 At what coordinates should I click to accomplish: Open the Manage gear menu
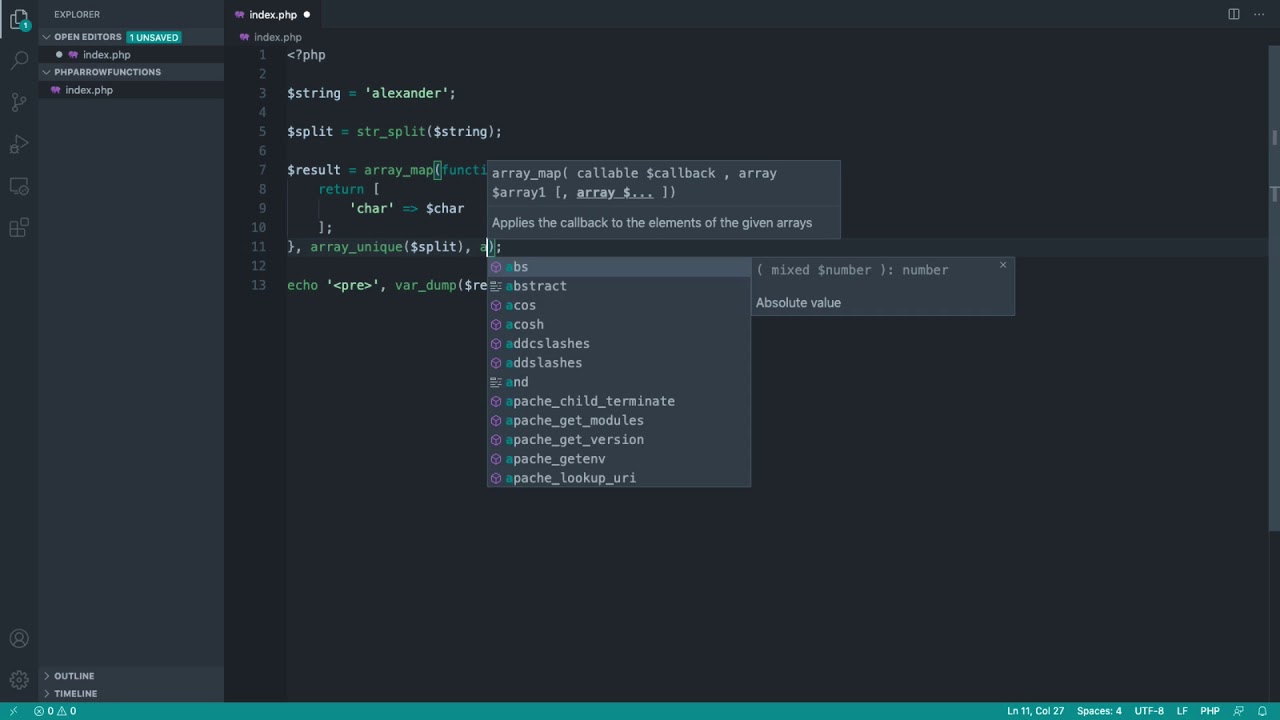tap(19, 680)
